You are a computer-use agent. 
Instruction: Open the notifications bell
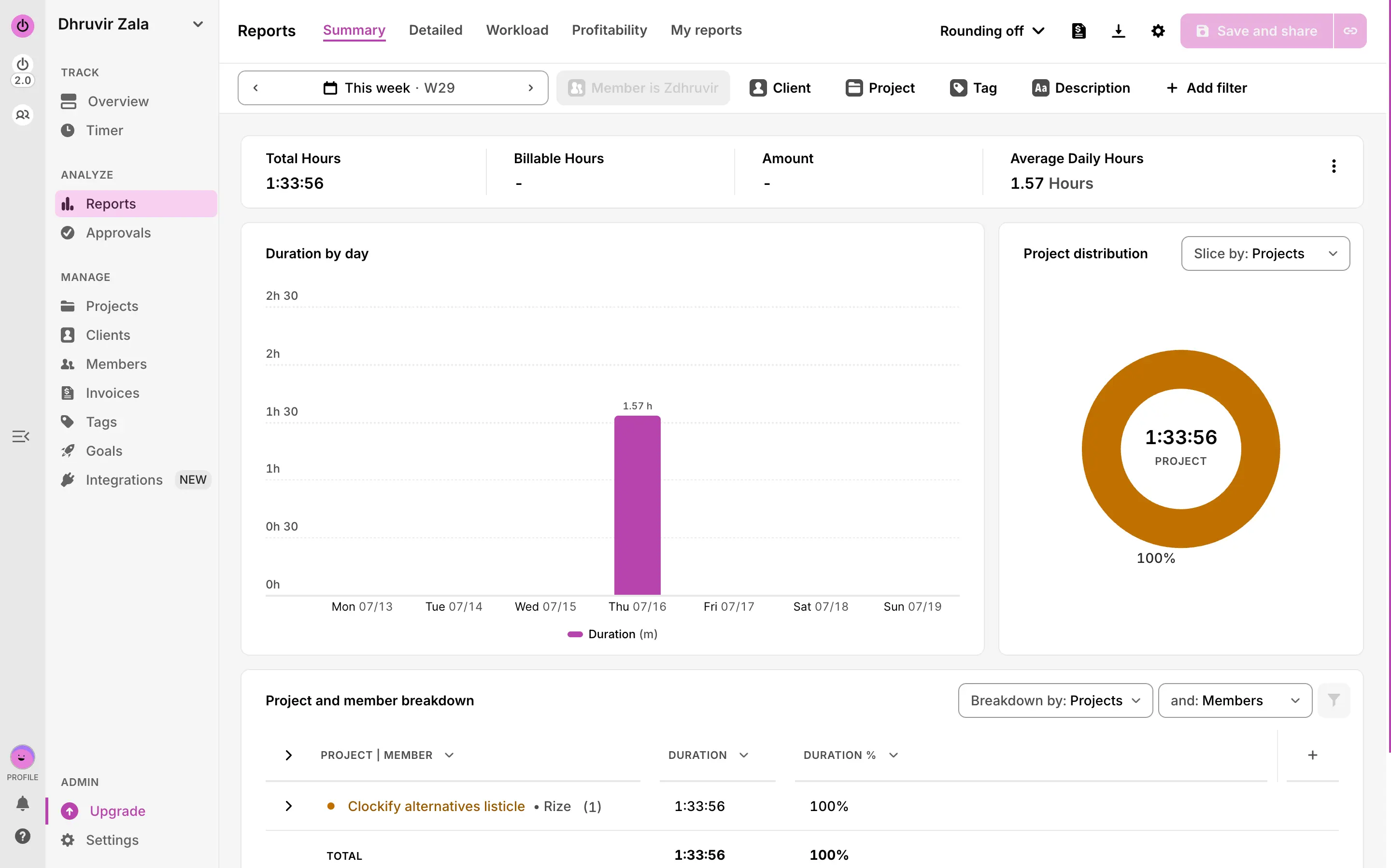point(22,803)
